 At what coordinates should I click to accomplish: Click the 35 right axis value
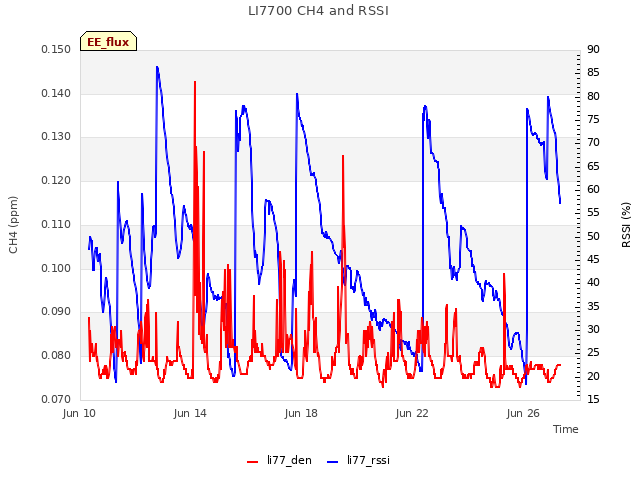pyautogui.click(x=593, y=306)
